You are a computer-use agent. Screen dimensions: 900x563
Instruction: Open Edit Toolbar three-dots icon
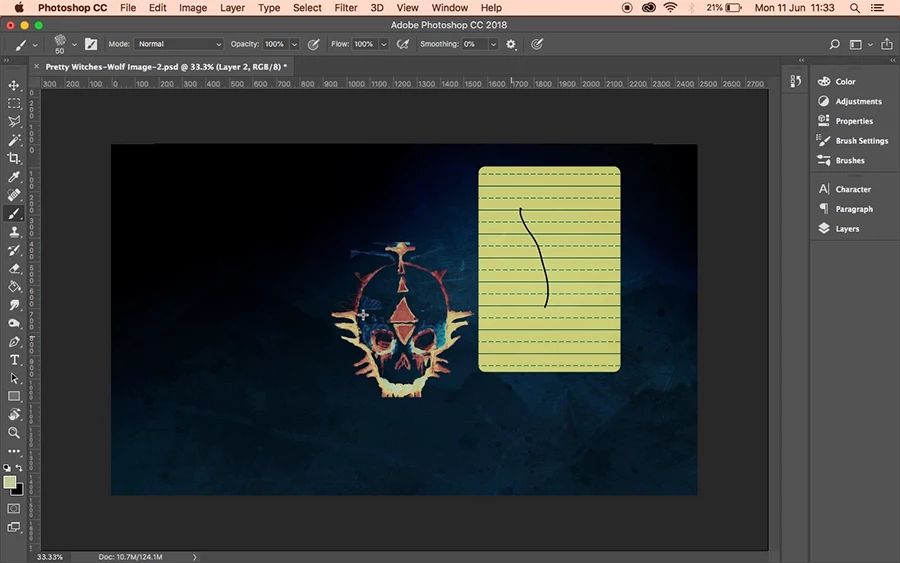point(14,451)
